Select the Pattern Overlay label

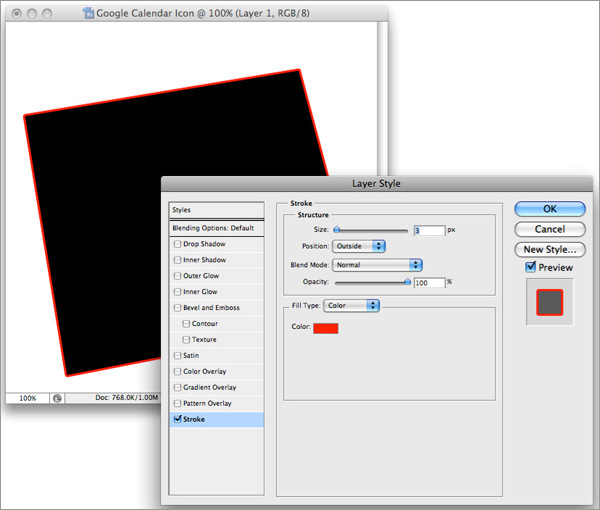[207, 403]
